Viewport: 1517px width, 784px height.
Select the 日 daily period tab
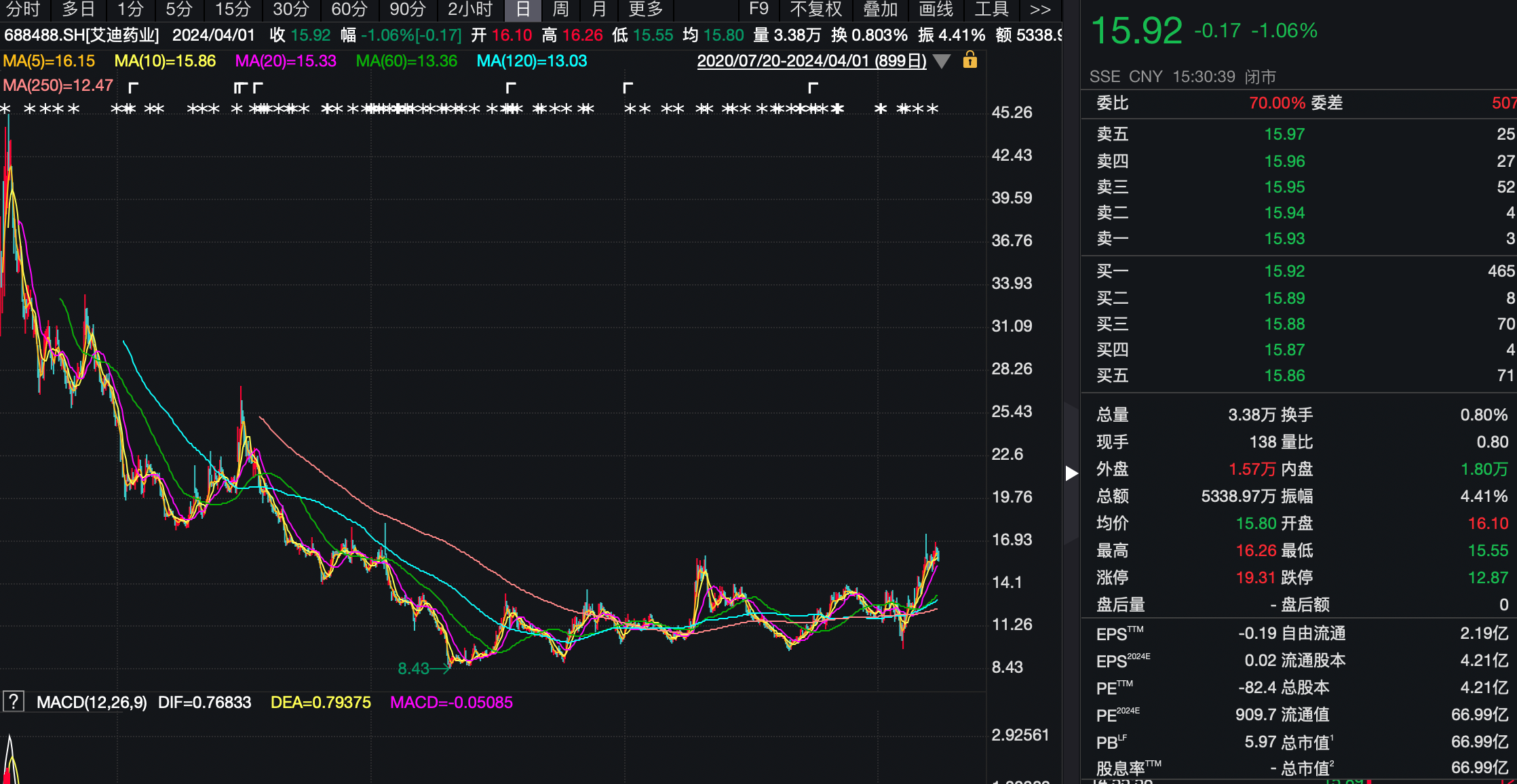(x=522, y=9)
